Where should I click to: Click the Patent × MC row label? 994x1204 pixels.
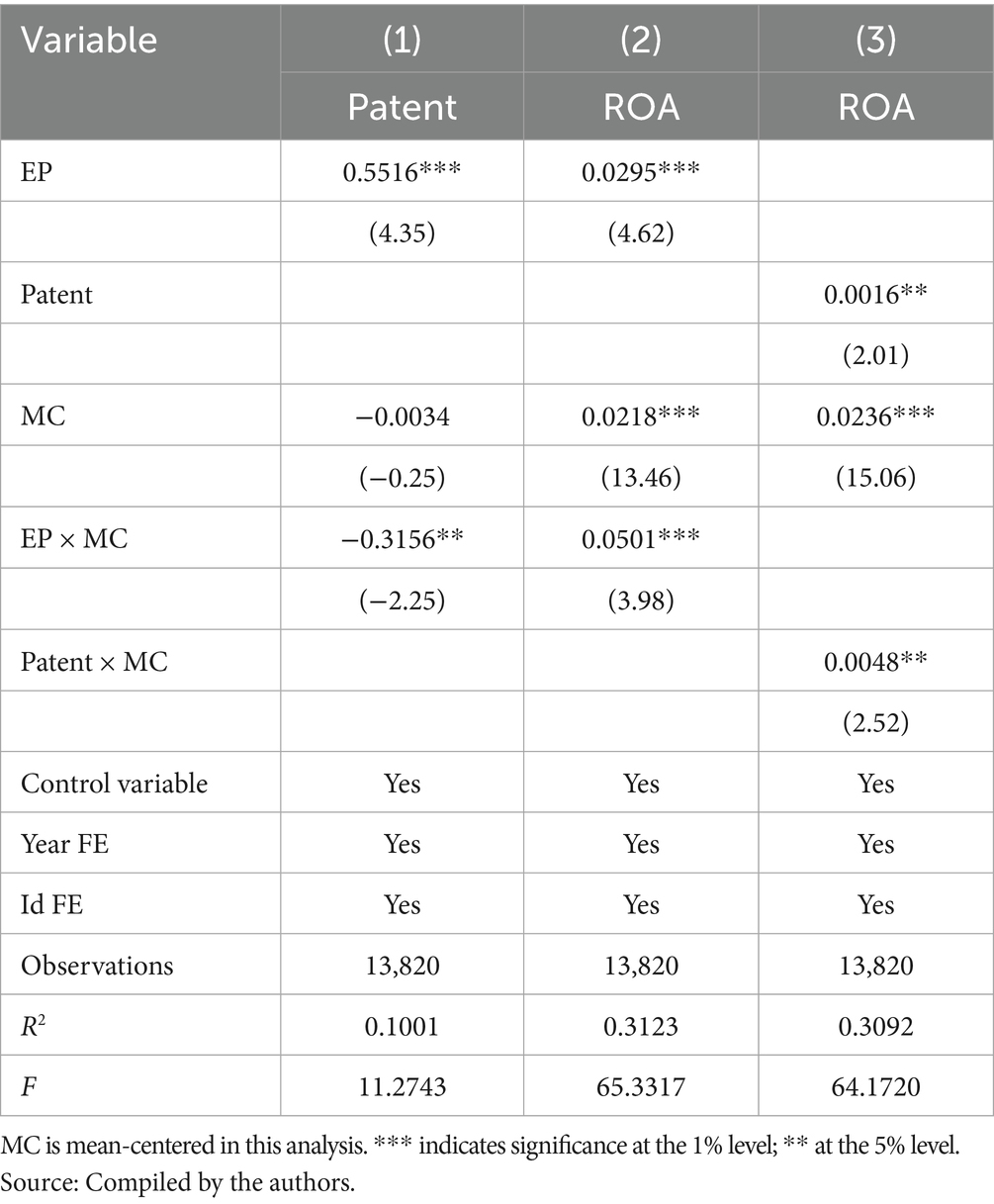point(94,662)
